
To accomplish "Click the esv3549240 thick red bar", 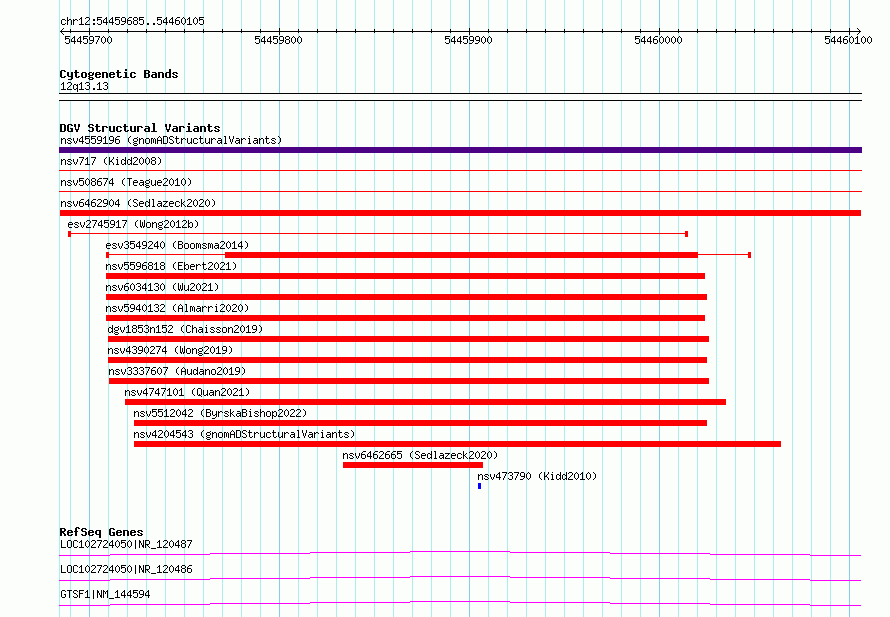I will coord(461,255).
